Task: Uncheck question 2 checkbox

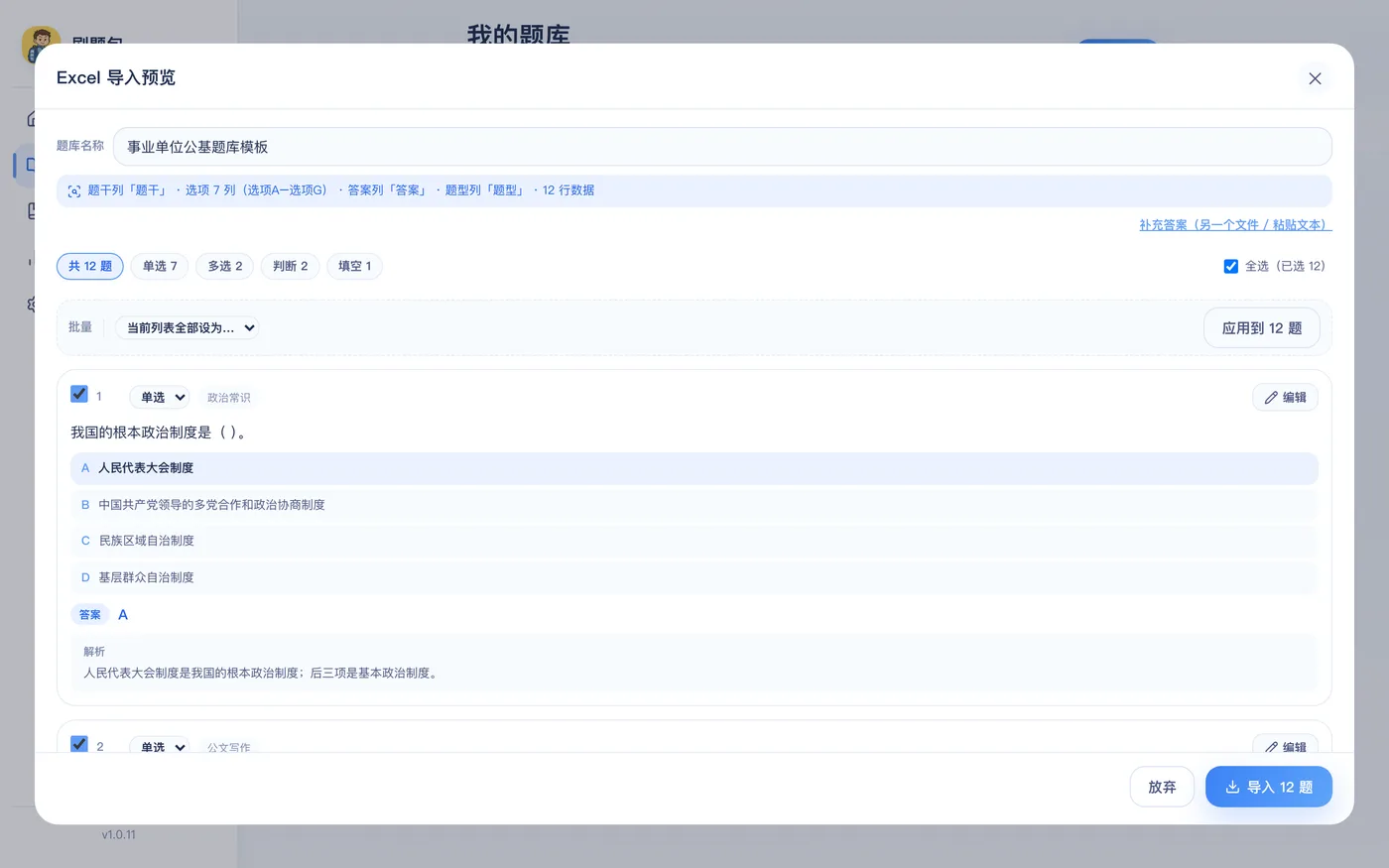Action: (x=79, y=744)
